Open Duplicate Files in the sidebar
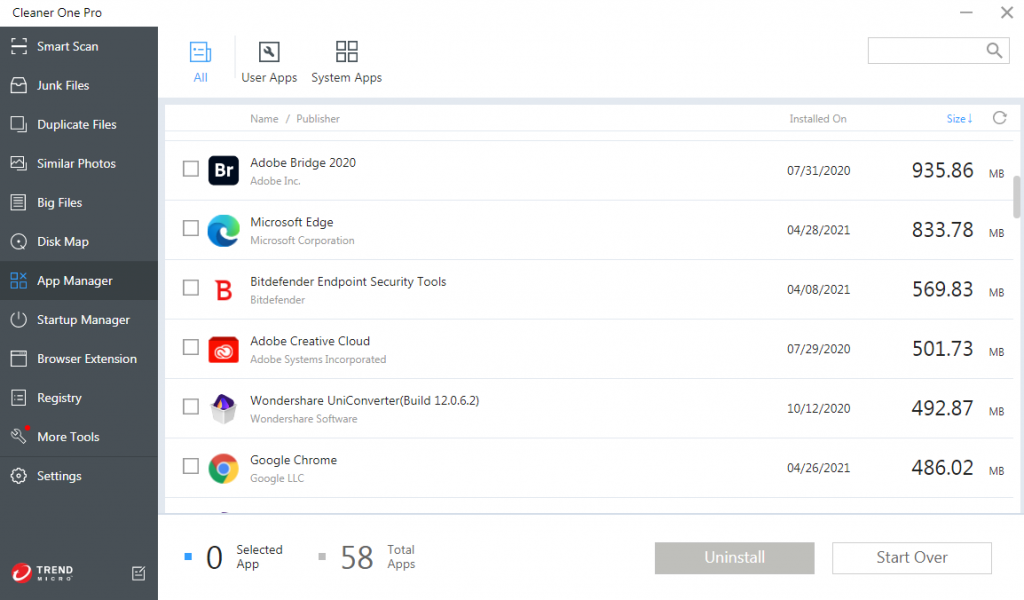1024x600 pixels. [78, 124]
